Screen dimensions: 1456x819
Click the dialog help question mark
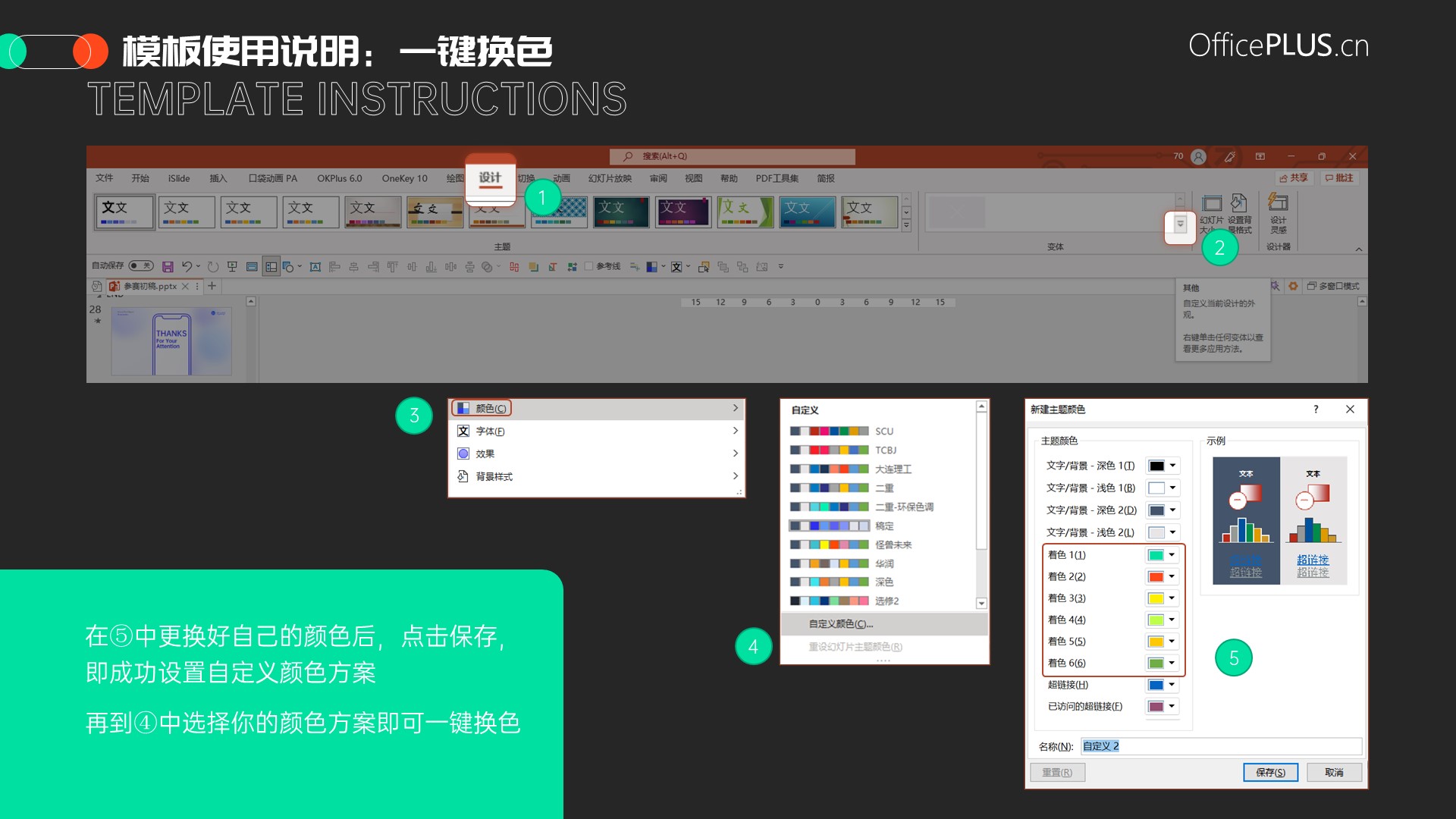[1316, 409]
